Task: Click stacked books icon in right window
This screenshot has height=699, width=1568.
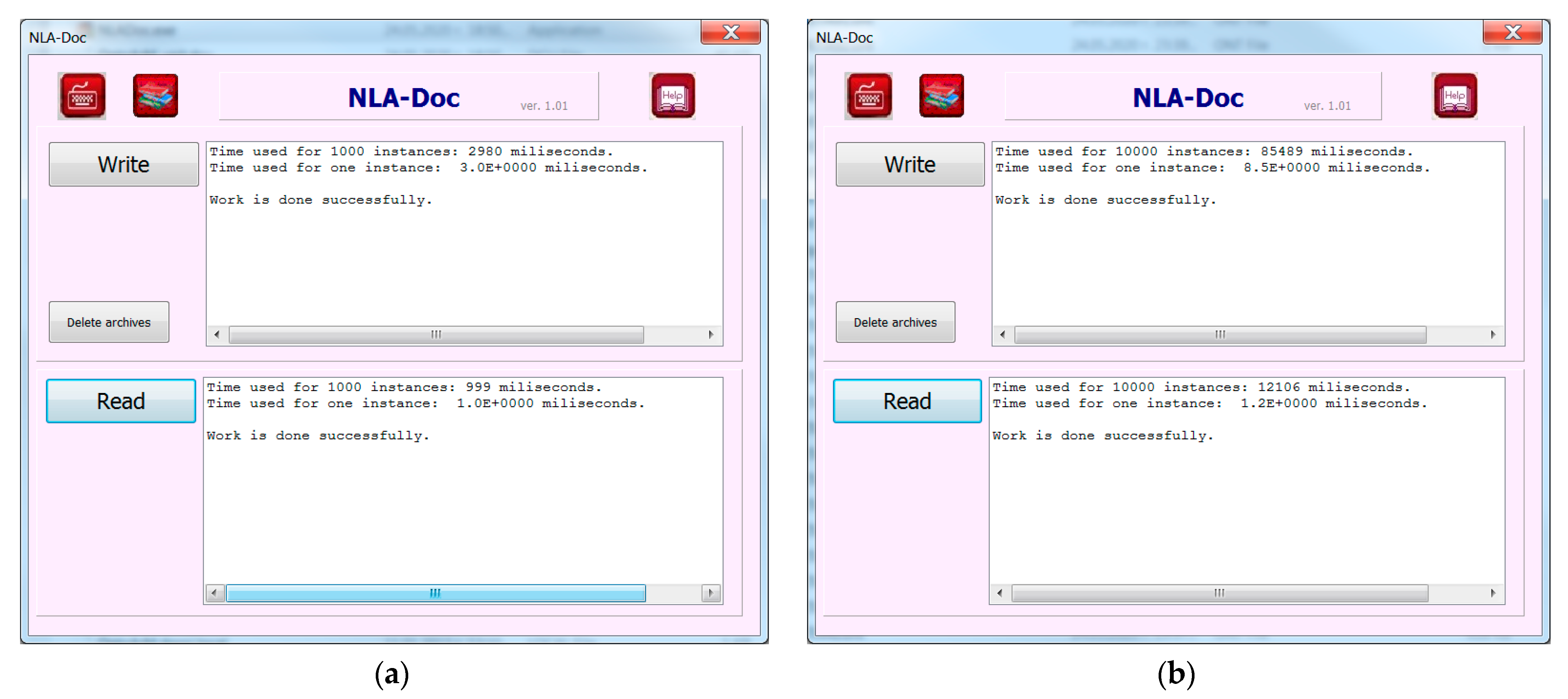Action: (x=941, y=96)
